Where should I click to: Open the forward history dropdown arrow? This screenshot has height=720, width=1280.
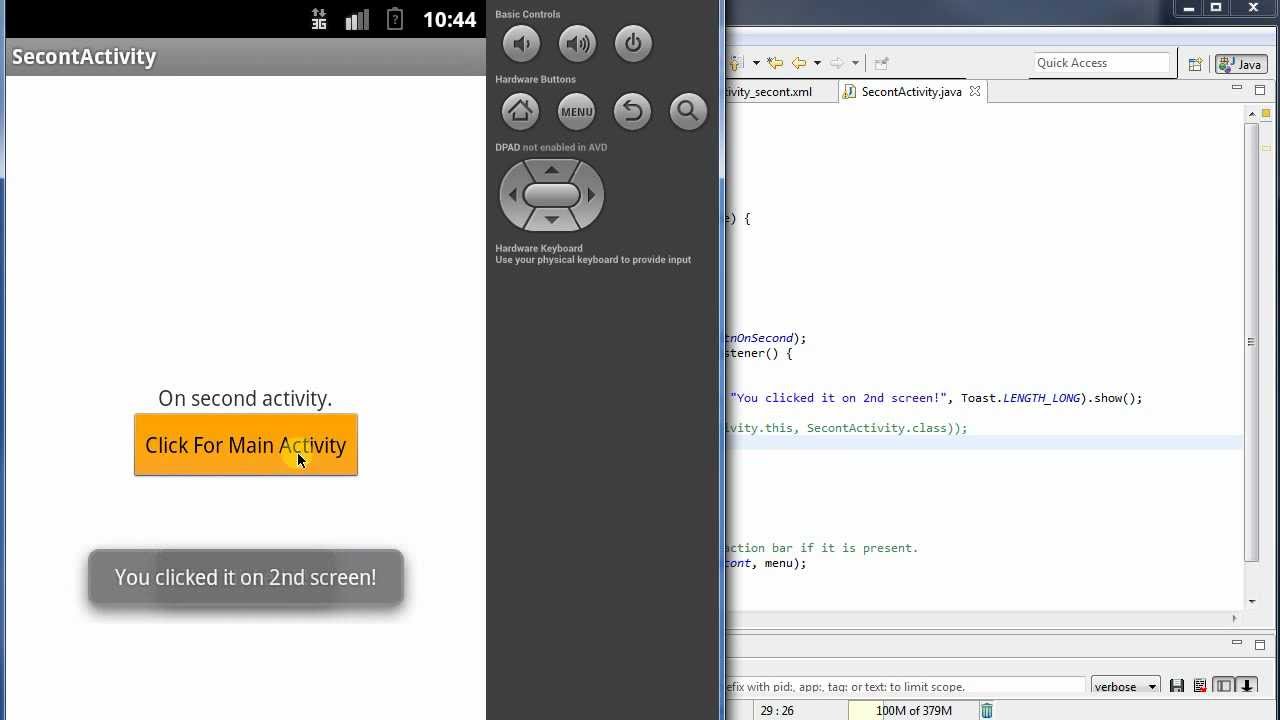(855, 63)
